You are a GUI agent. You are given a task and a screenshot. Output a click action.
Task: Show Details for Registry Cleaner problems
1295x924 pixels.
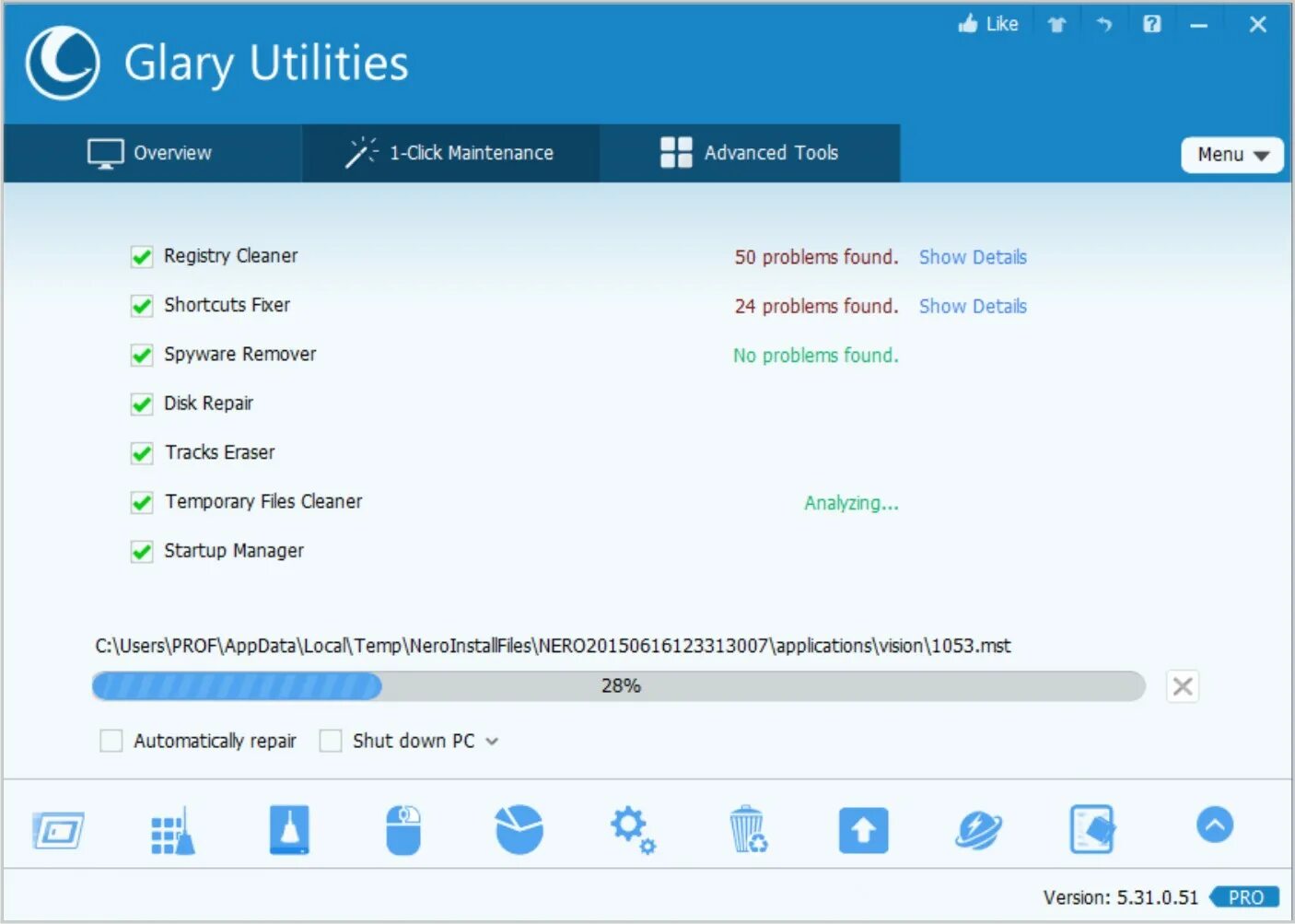[973, 257]
